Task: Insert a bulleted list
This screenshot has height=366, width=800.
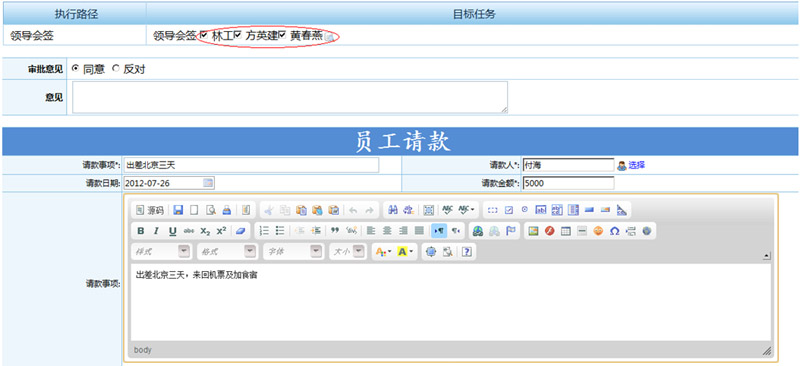Action: [280, 231]
